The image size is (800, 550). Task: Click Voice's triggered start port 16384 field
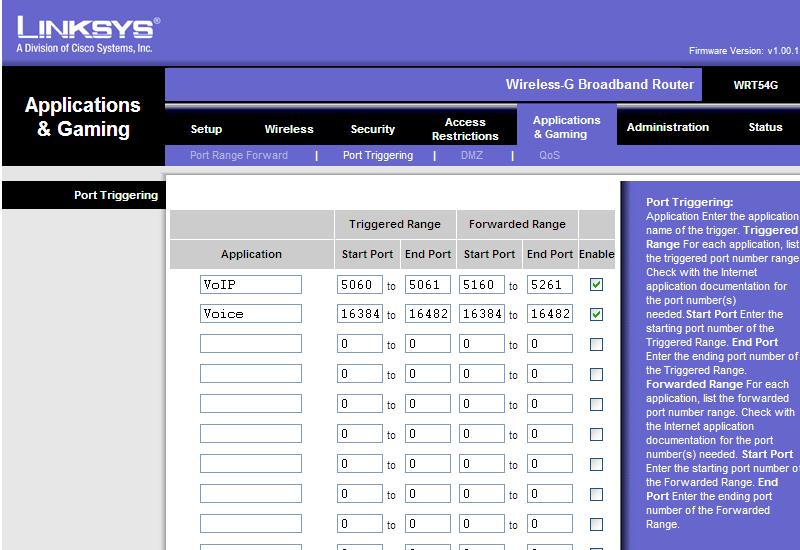coord(360,314)
